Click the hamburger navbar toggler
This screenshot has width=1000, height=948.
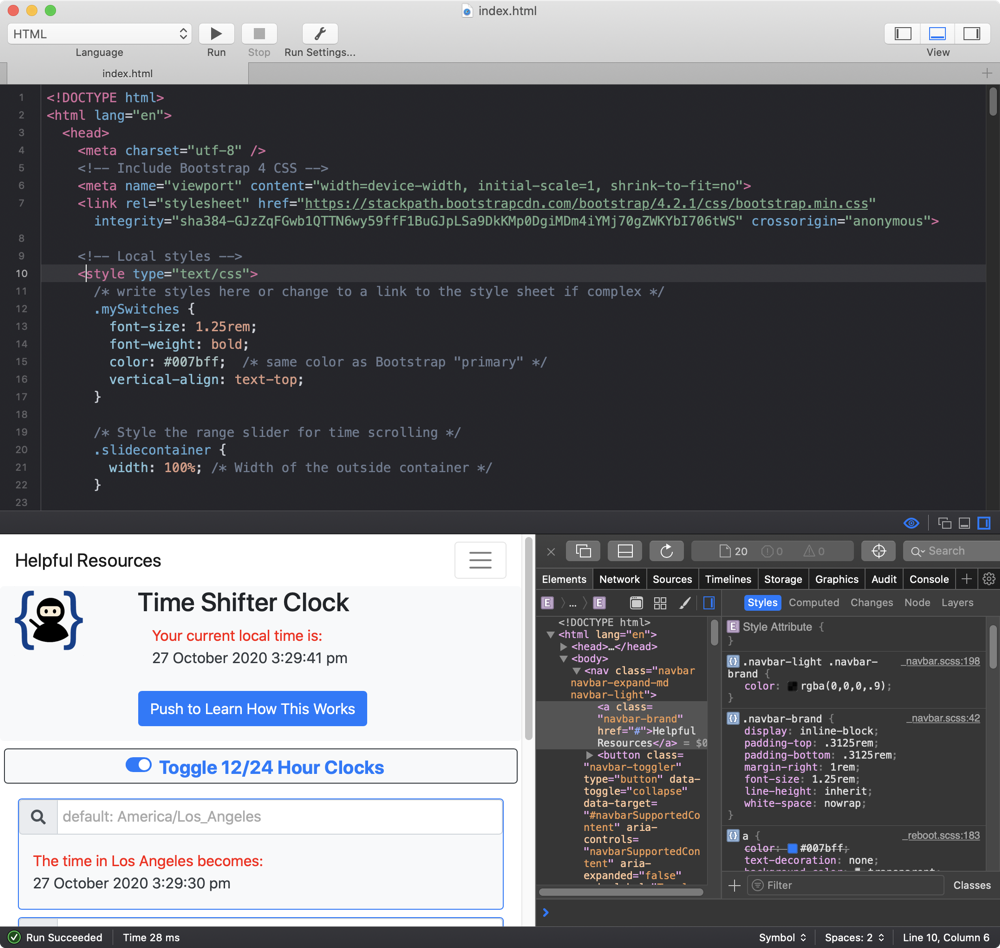(480, 561)
